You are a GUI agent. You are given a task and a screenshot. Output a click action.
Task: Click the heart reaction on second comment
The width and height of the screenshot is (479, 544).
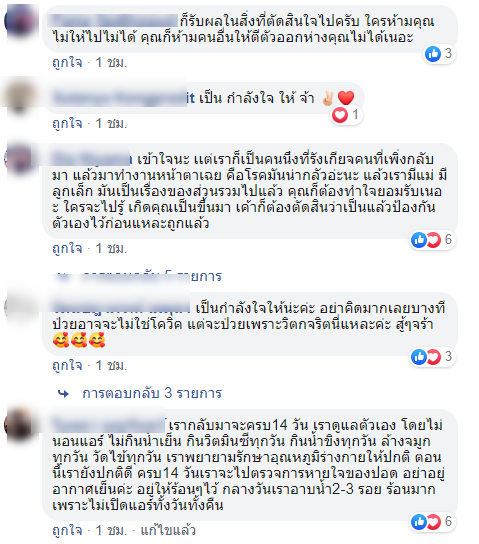coord(340,115)
